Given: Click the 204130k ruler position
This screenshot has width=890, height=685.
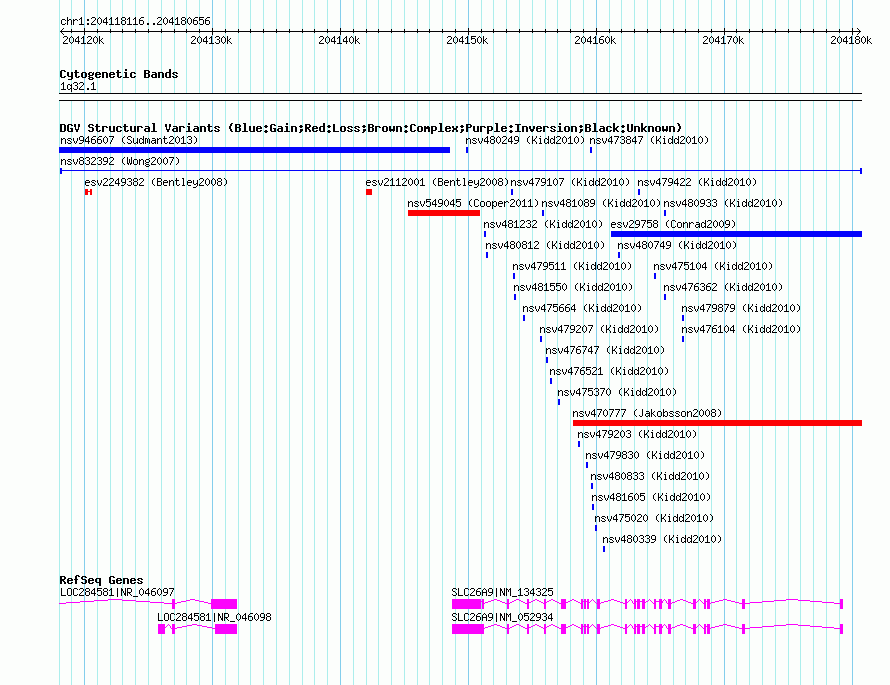Looking at the screenshot, I should (211, 40).
